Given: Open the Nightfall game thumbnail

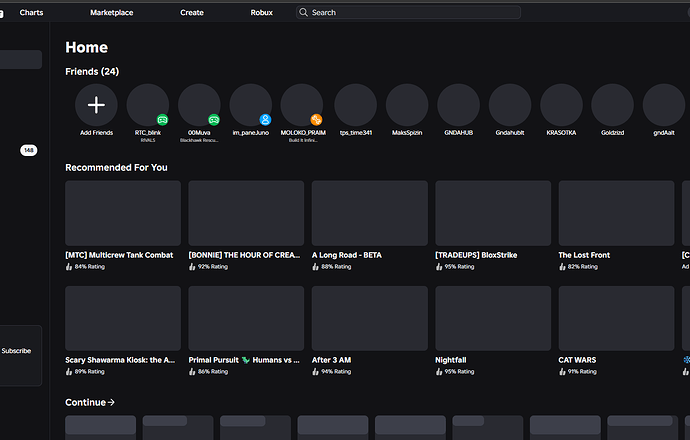Looking at the screenshot, I should click(x=493, y=318).
